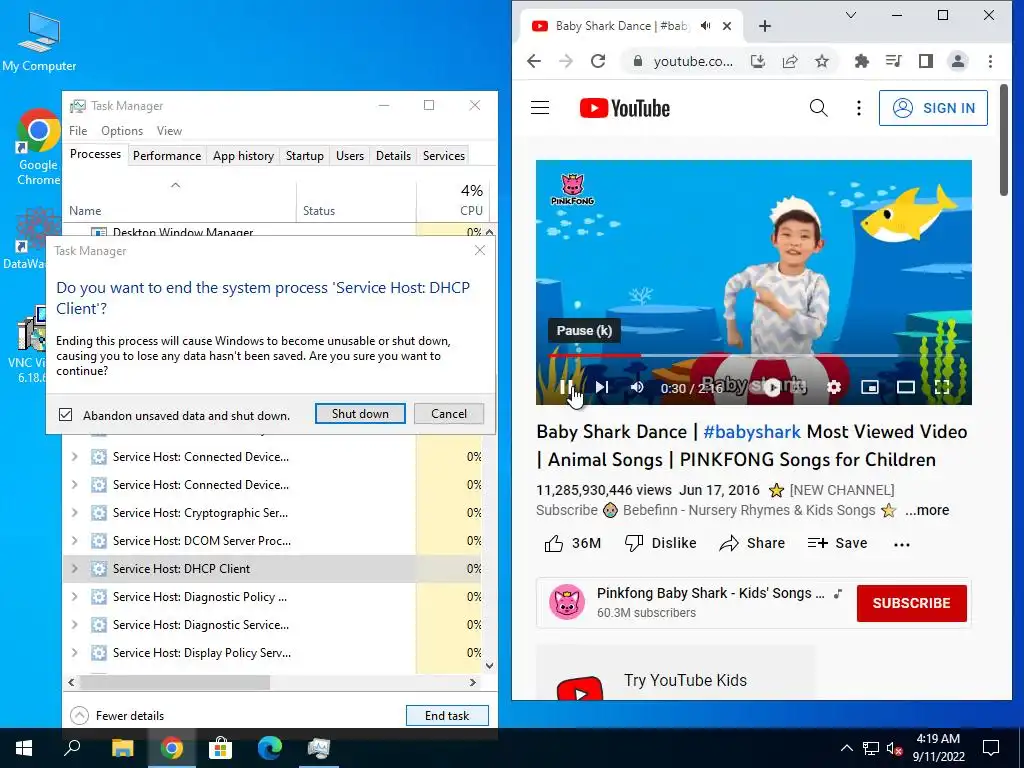Expand Service Host: DCOM Server Proc... row
Viewport: 1024px width, 768px height.
(74, 541)
